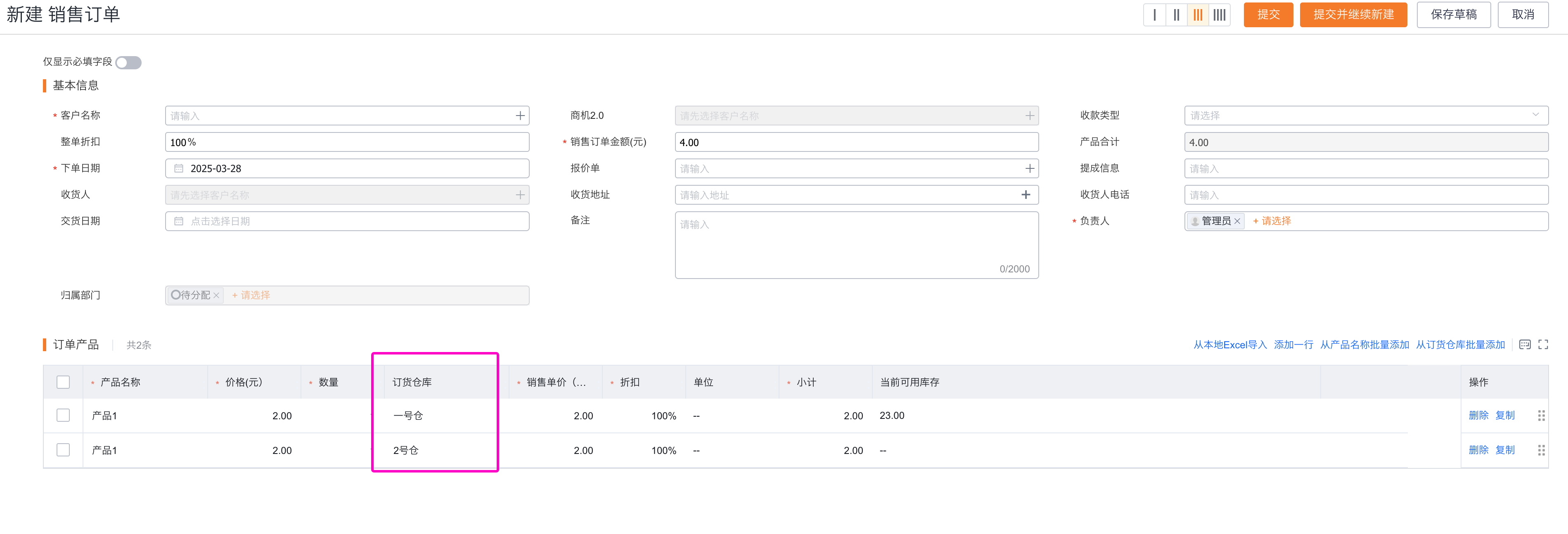Click plus icon in 收货地址 field
Image resolution: width=1568 pixels, height=534 pixels.
[x=1026, y=195]
